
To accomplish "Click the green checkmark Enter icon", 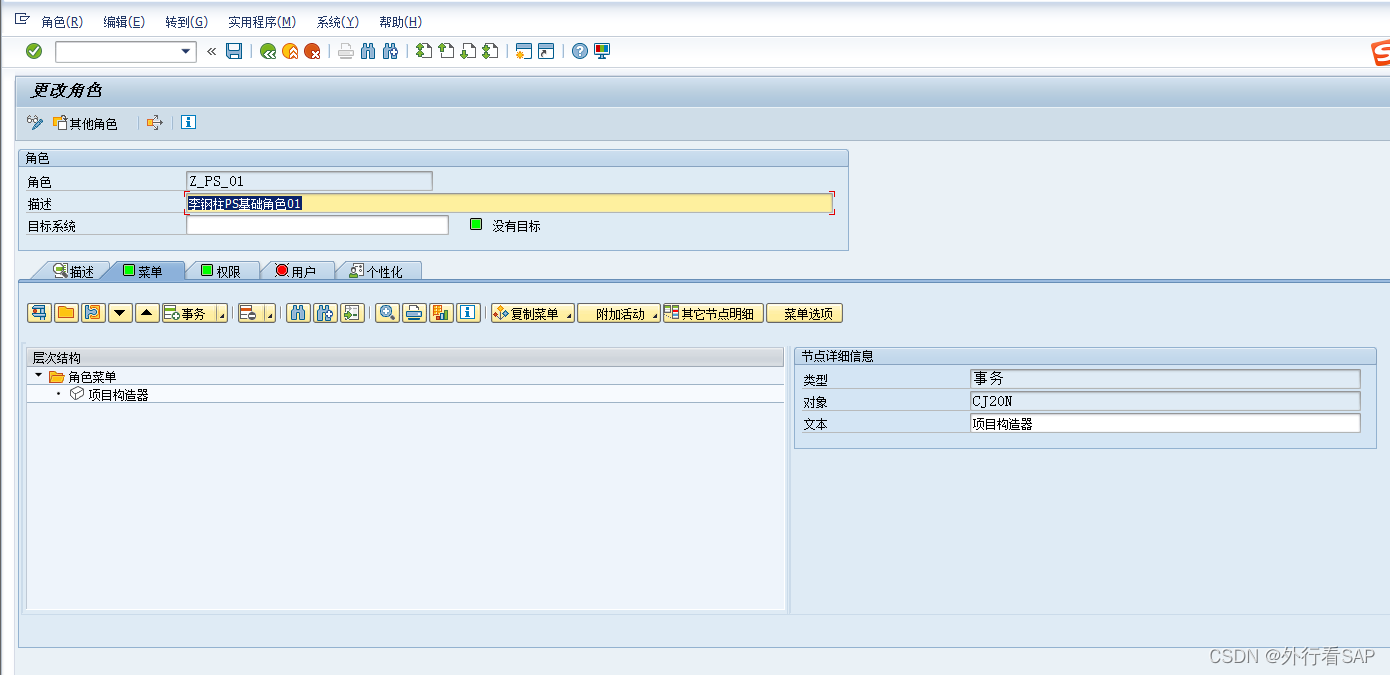I will tap(34, 51).
